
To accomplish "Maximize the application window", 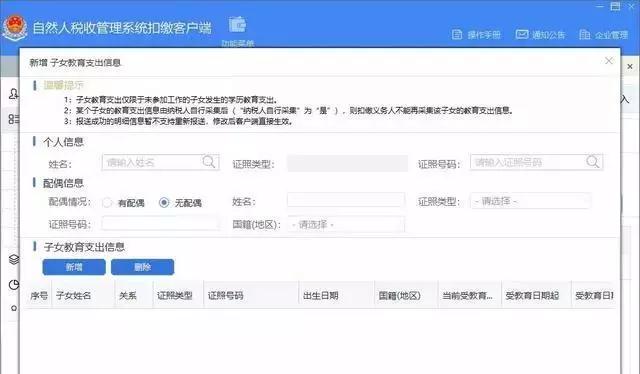I will click(x=615, y=6).
